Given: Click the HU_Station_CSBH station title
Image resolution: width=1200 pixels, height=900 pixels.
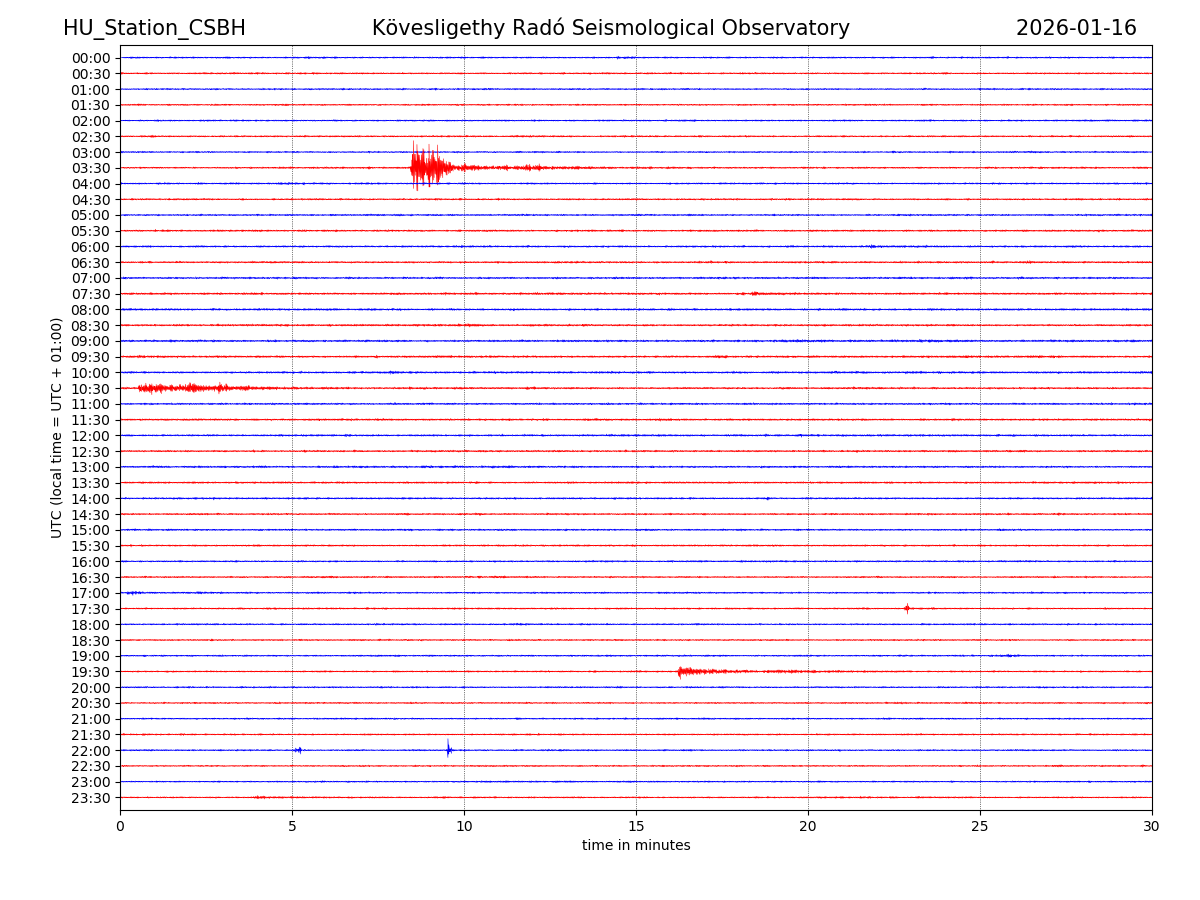Looking at the screenshot, I should pyautogui.click(x=154, y=28).
